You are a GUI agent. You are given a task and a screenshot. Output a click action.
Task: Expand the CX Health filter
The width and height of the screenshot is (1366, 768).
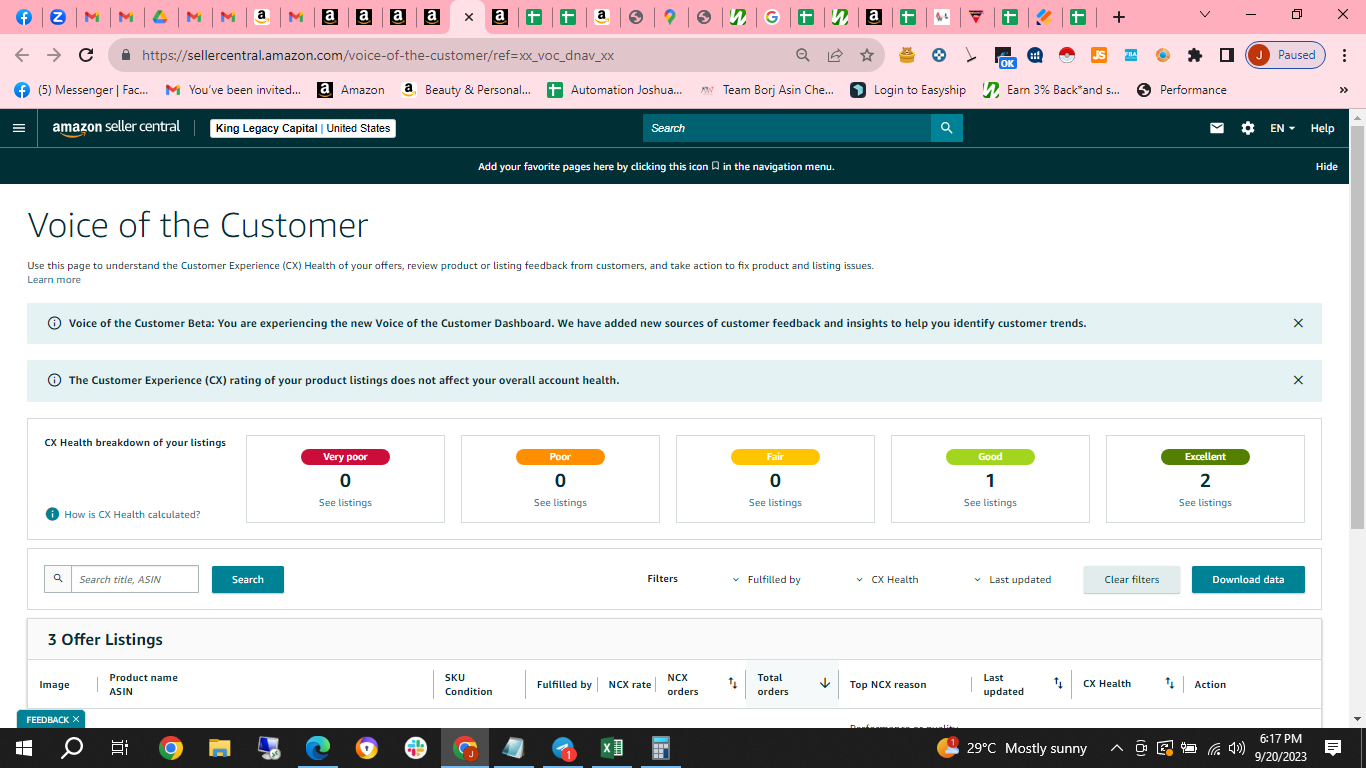(887, 579)
